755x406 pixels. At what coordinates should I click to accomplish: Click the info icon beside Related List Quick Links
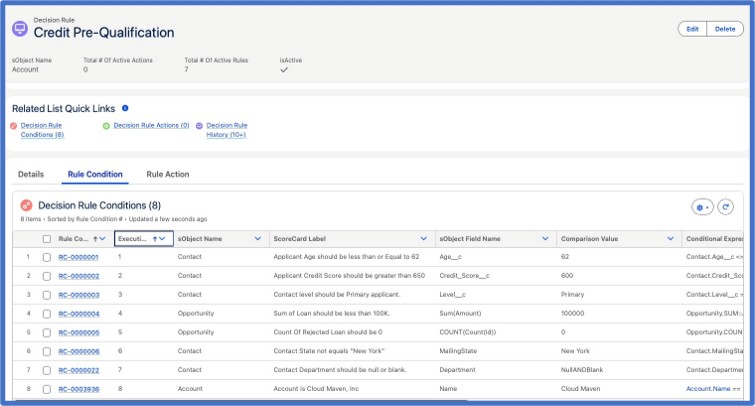(x=125, y=108)
